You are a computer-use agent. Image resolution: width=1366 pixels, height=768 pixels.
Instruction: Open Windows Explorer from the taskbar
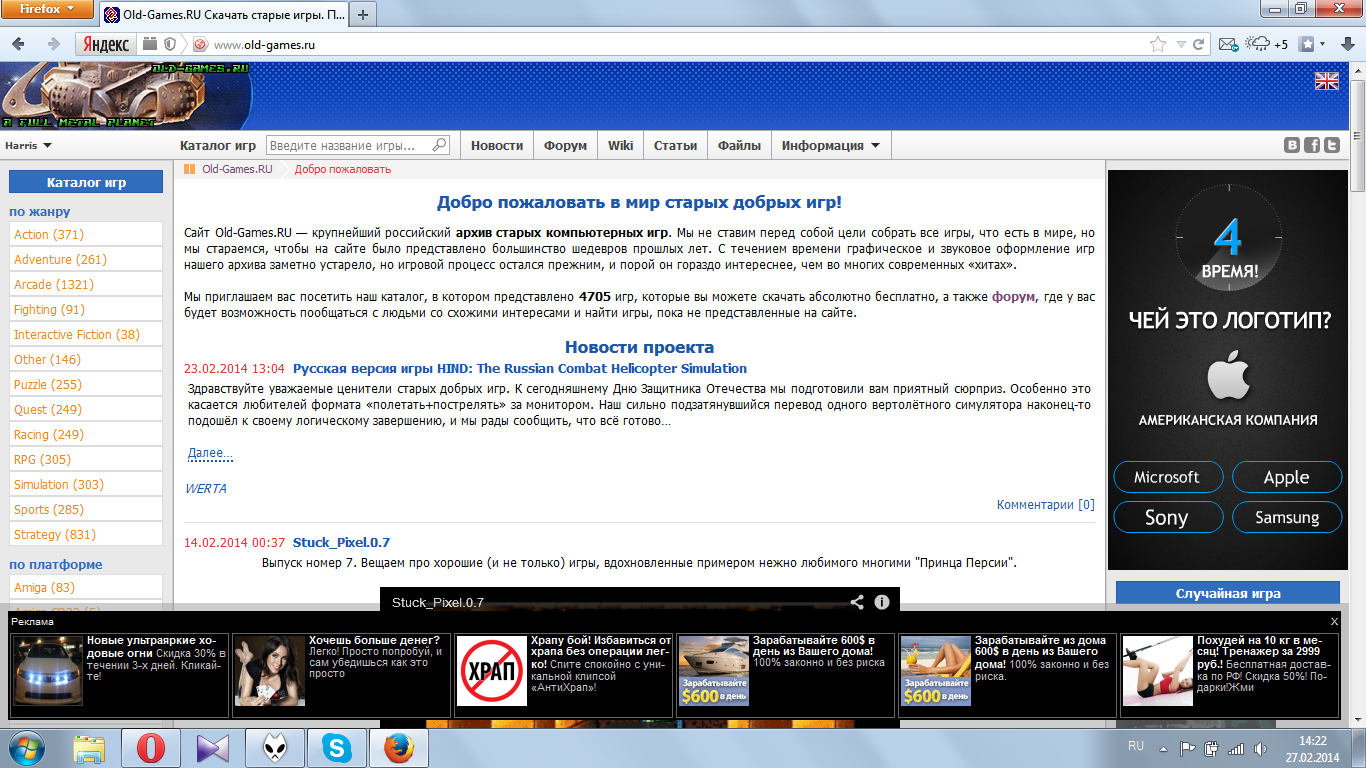point(89,748)
